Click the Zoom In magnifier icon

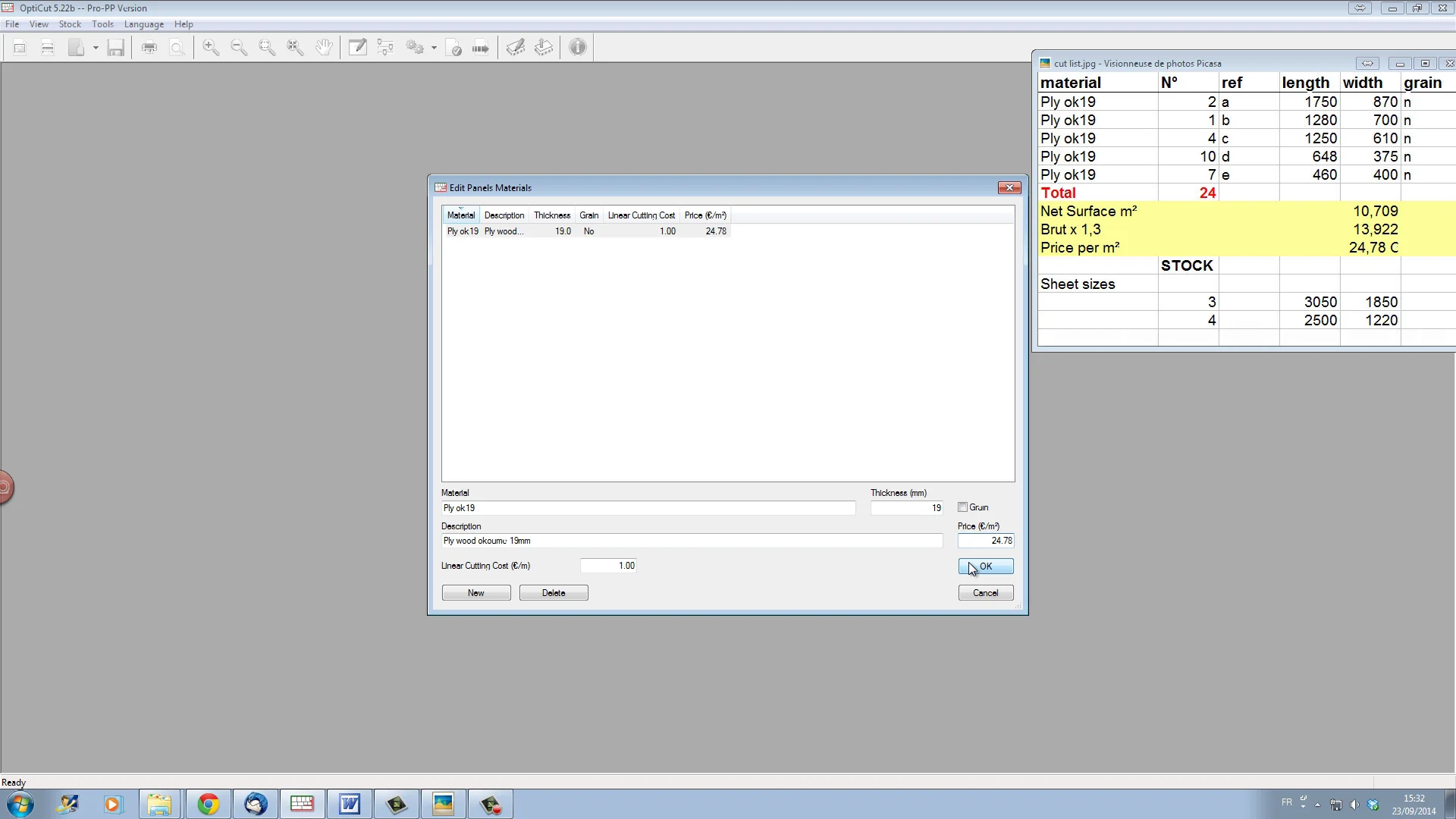click(x=211, y=48)
